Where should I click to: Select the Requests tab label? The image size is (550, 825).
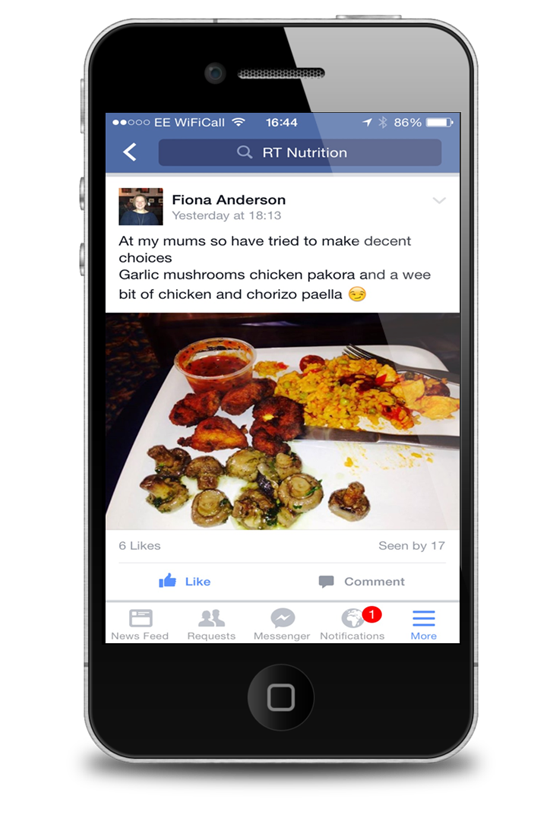click(212, 636)
